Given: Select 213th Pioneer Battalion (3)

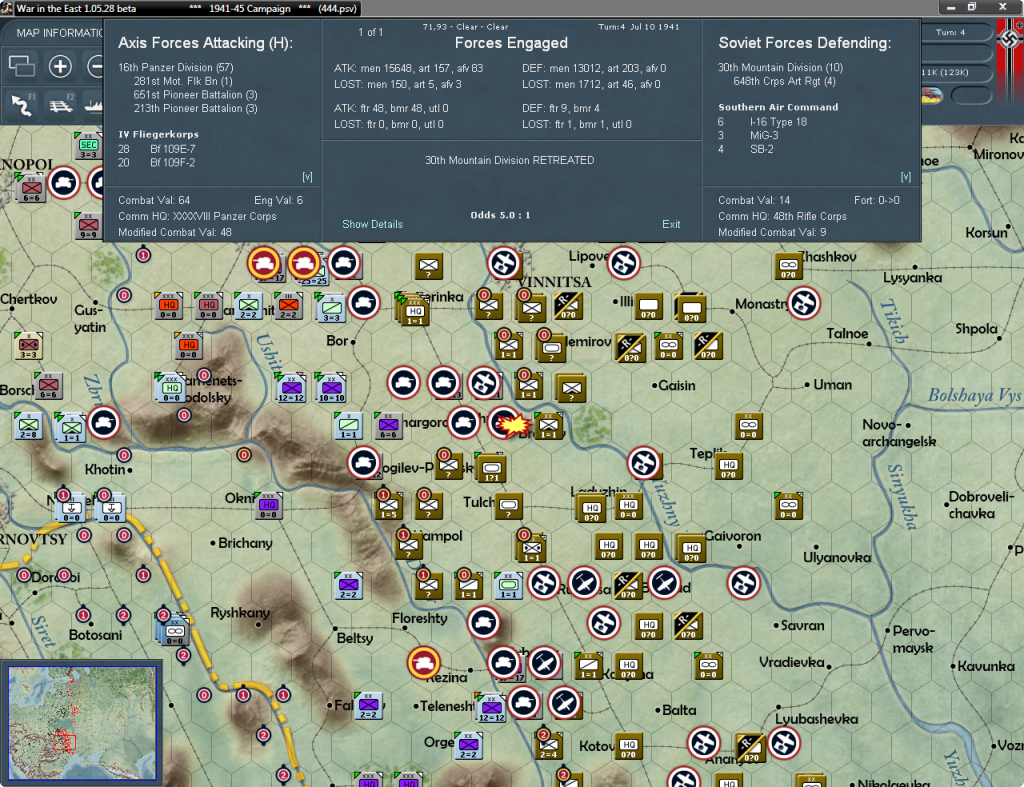Looking at the screenshot, I should tap(195, 108).
